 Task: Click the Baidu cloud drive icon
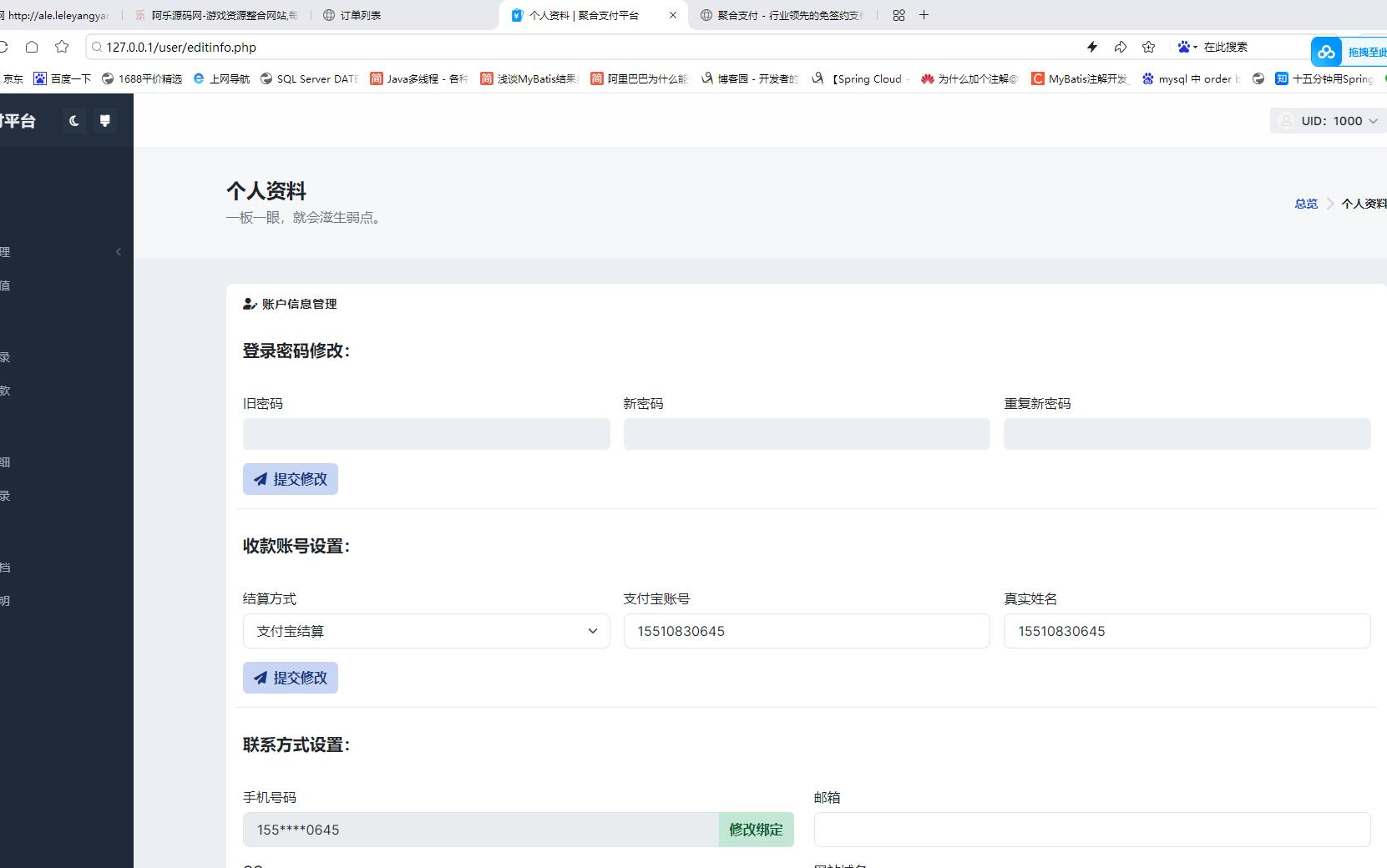1327,52
